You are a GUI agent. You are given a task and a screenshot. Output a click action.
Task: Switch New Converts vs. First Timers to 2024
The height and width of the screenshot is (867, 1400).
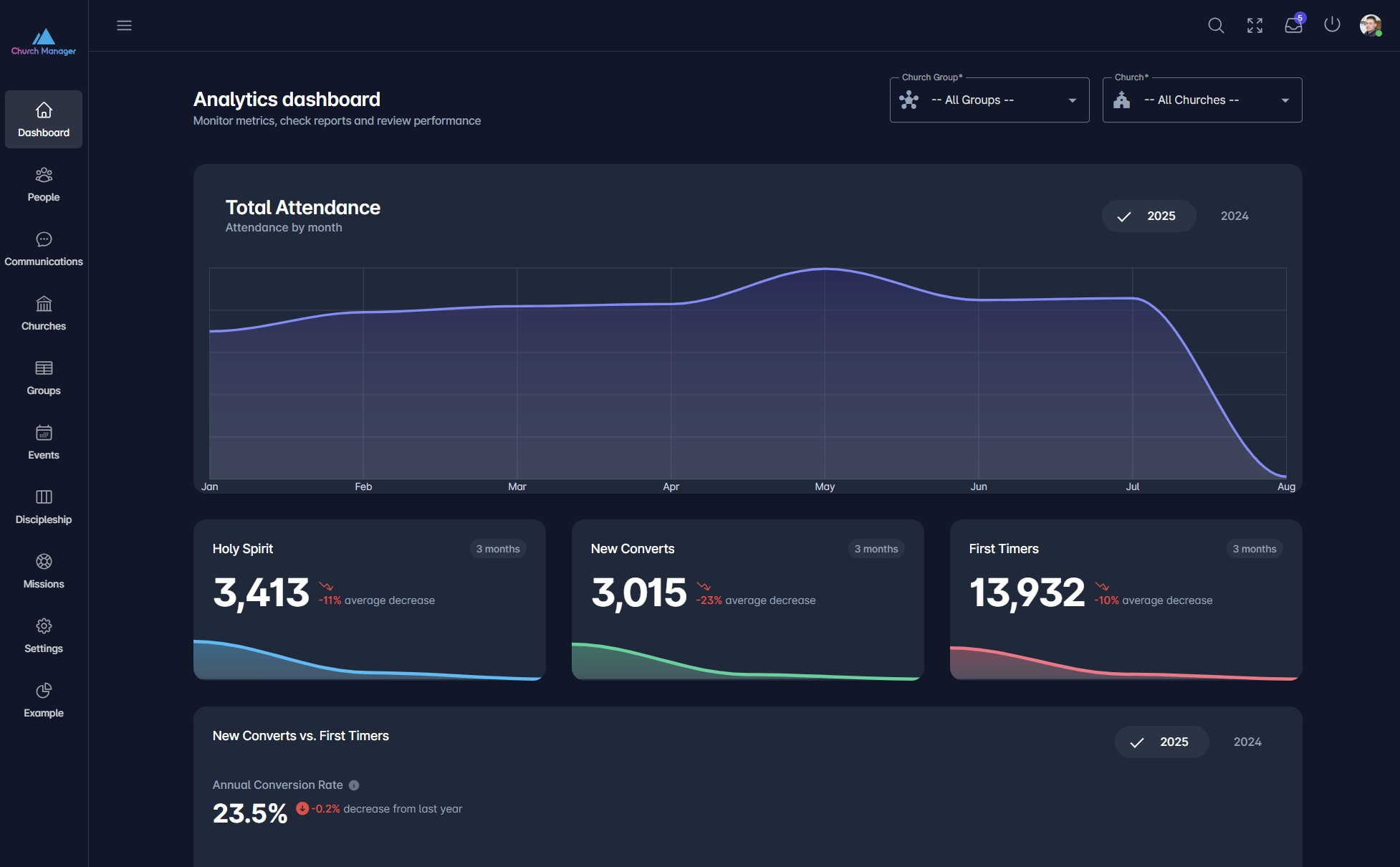click(x=1247, y=742)
